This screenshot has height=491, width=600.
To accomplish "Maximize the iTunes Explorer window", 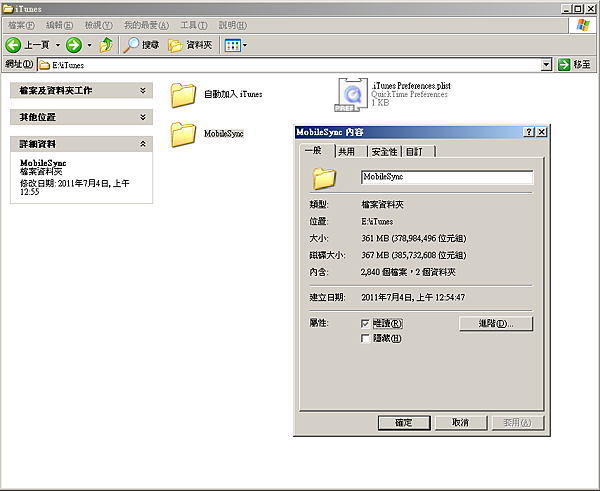I will [x=578, y=8].
